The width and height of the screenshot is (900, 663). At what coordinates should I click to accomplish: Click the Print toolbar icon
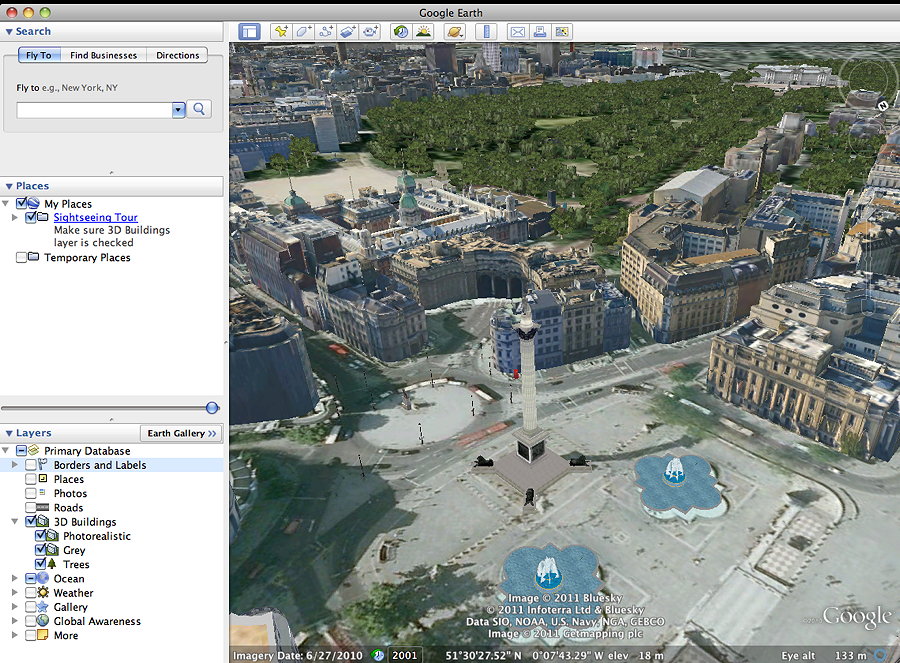(540, 32)
